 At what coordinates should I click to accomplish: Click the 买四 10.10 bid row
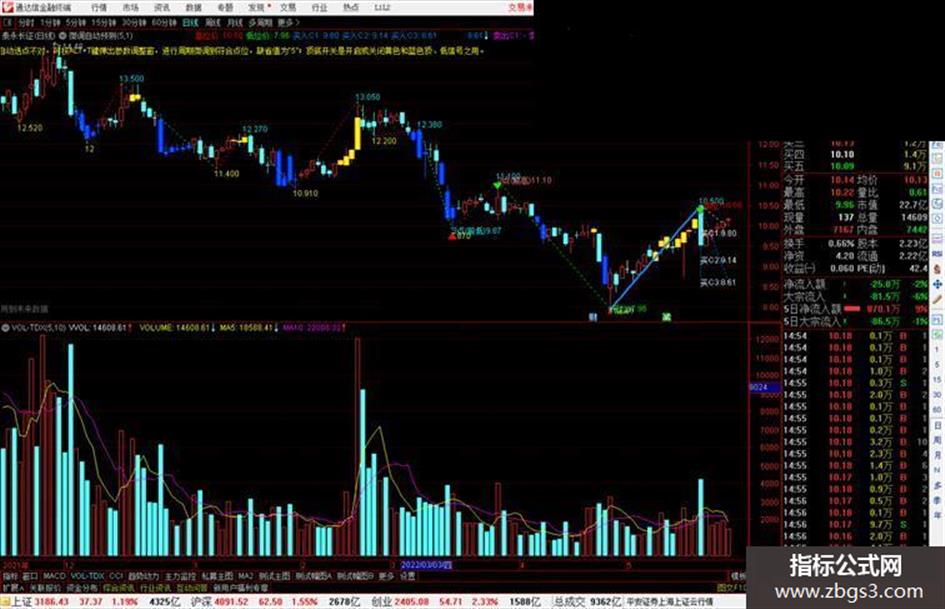(856, 154)
